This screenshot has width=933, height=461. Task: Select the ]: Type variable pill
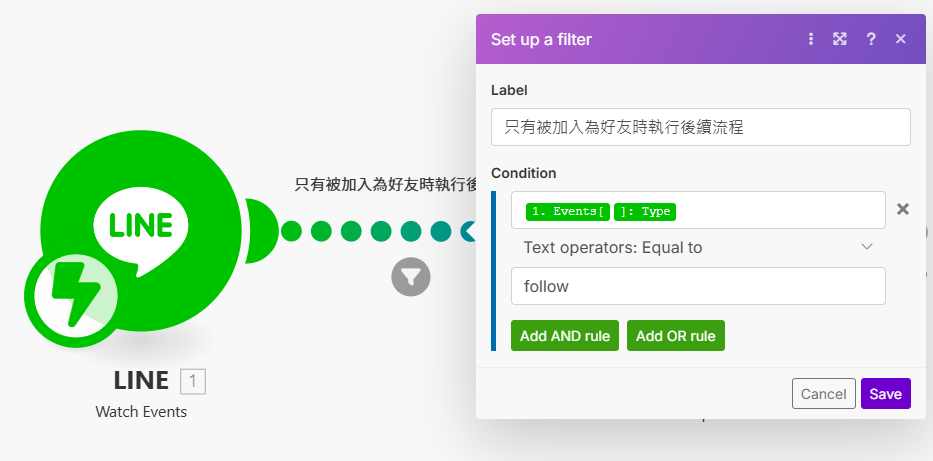(645, 212)
